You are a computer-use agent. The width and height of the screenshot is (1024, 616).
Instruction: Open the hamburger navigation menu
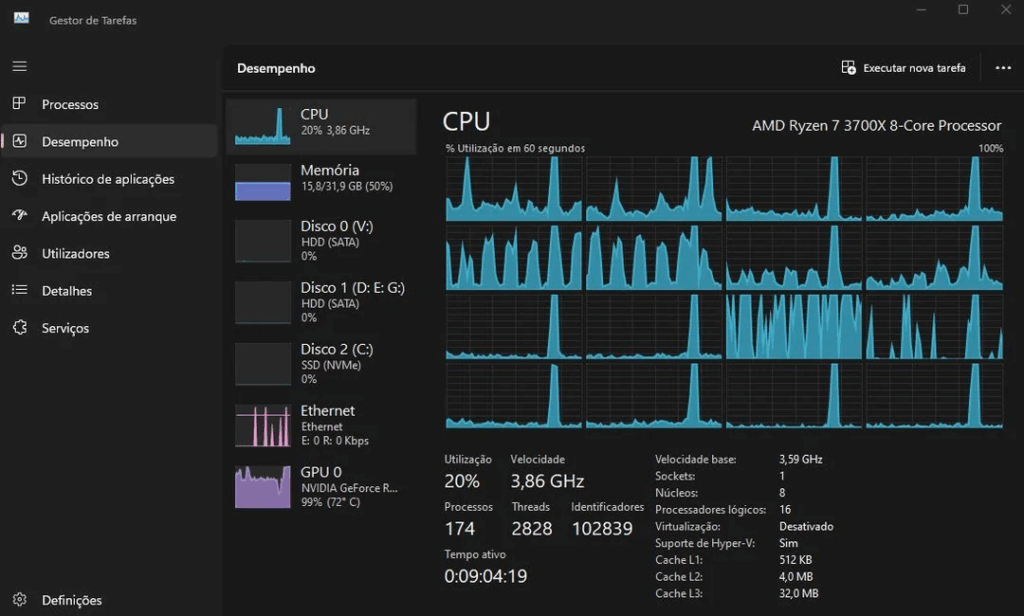pos(20,66)
